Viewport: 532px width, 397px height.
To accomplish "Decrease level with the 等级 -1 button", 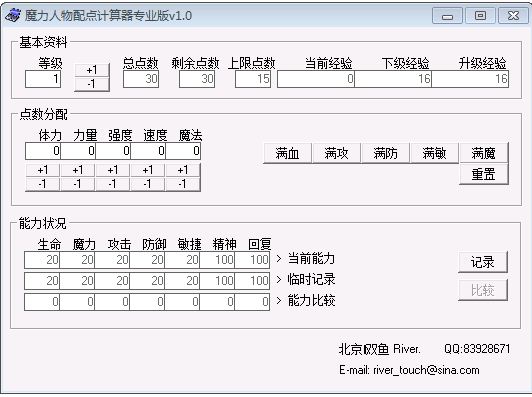I will 92,84.
